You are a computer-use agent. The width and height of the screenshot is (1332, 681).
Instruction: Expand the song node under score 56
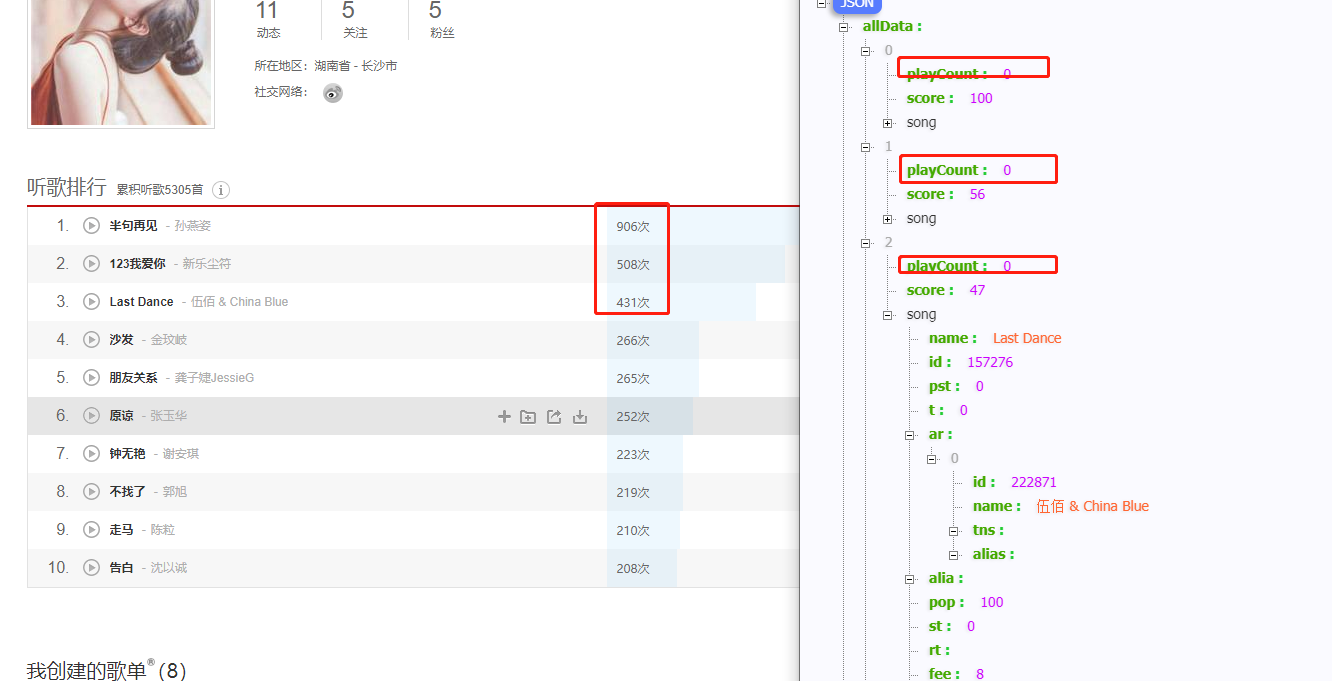pos(888,219)
